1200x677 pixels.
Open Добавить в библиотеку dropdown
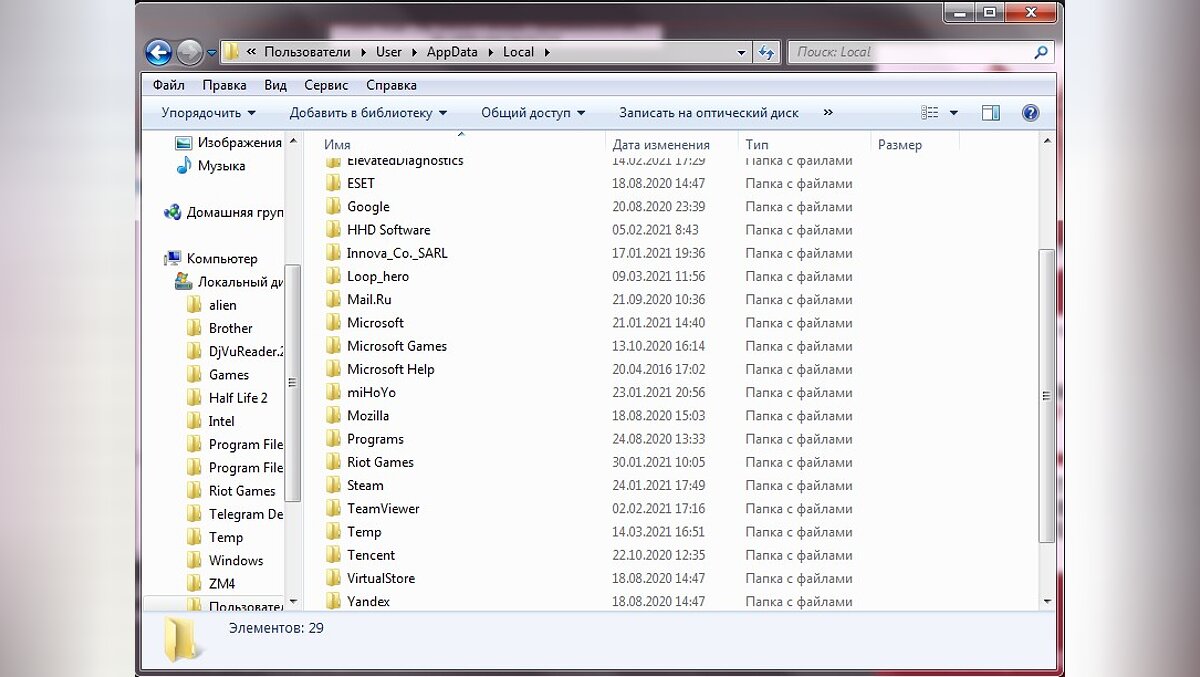[x=368, y=113]
